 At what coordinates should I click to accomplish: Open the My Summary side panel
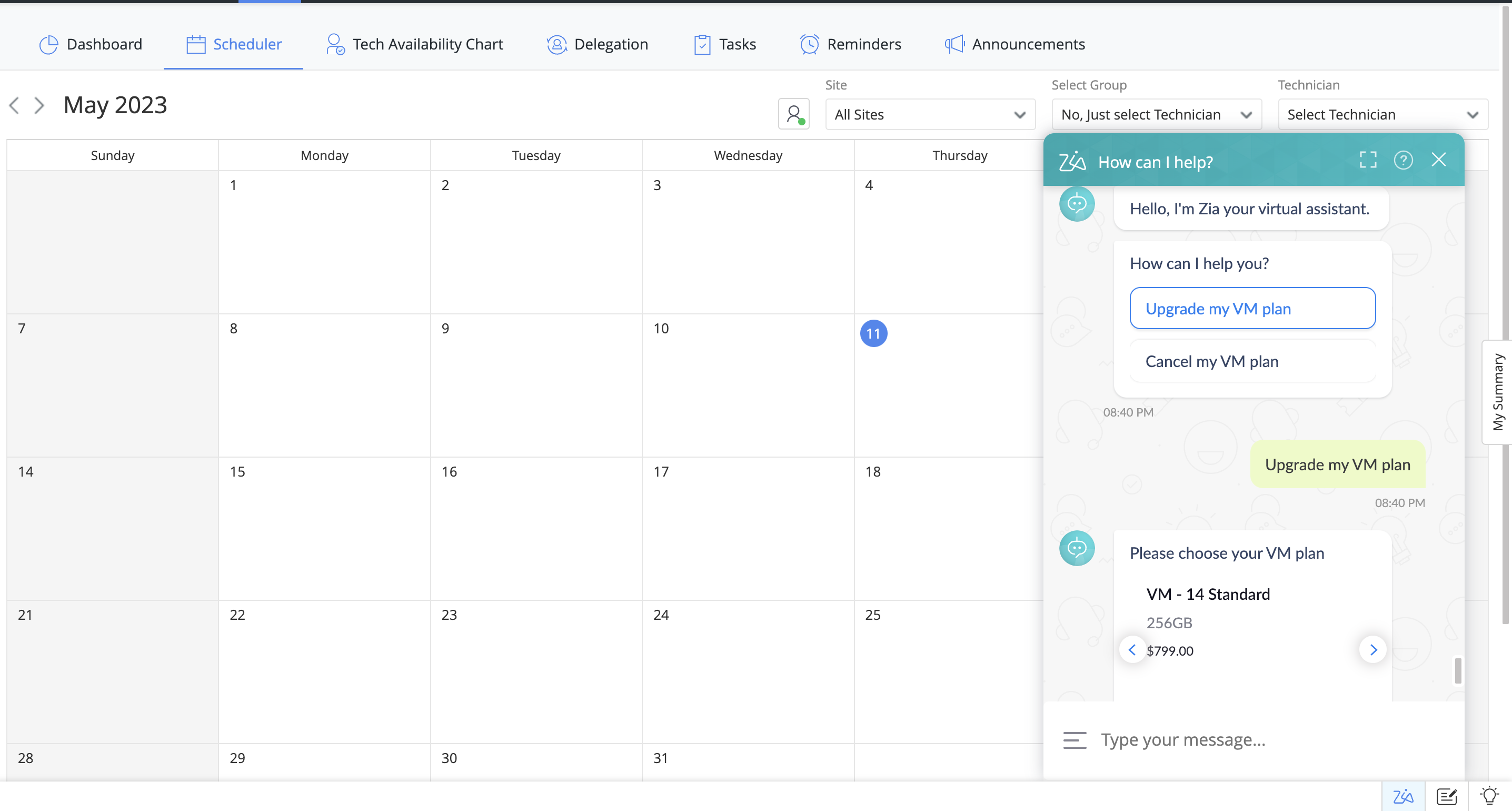[x=1497, y=392]
